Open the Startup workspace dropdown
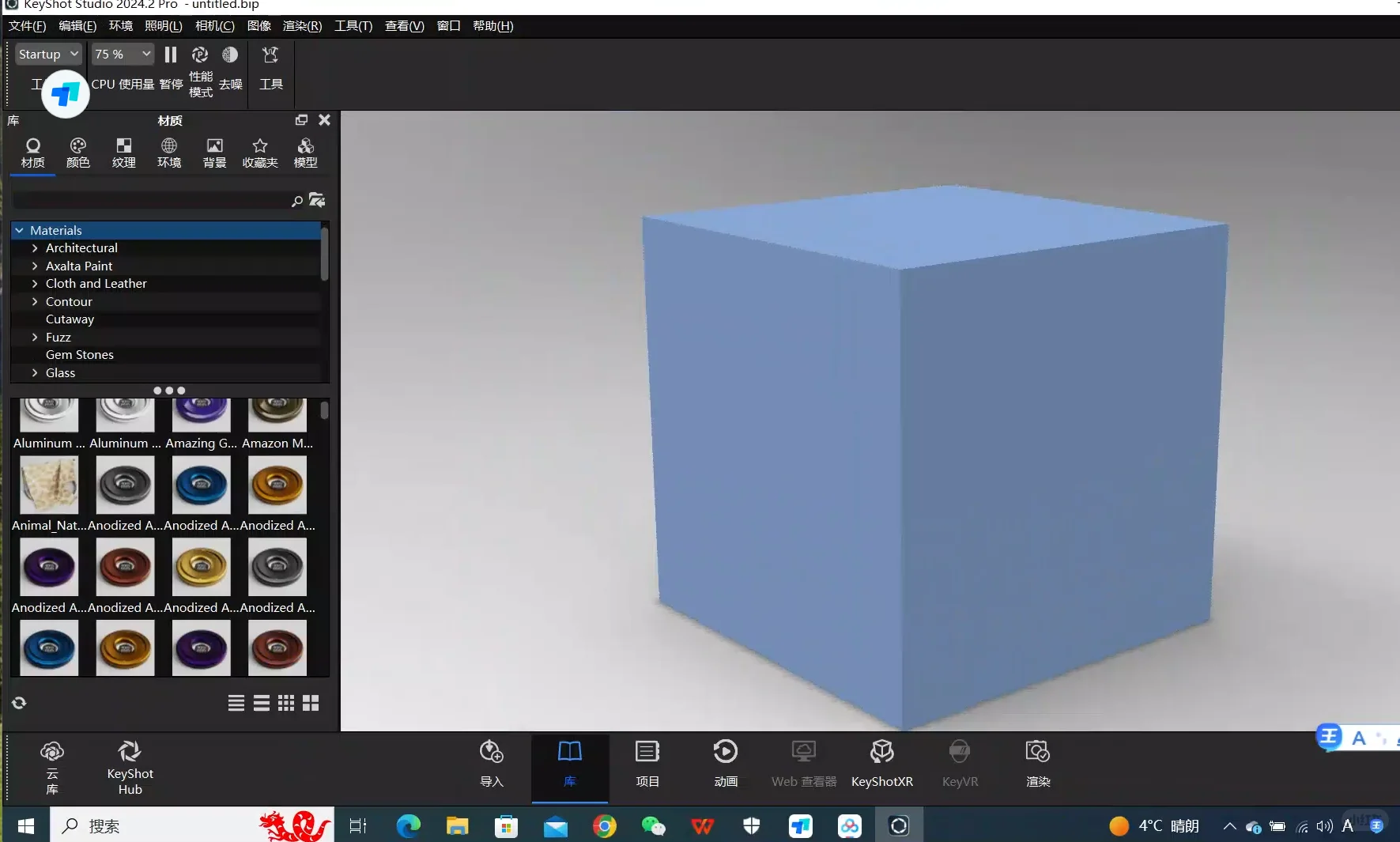 point(48,54)
